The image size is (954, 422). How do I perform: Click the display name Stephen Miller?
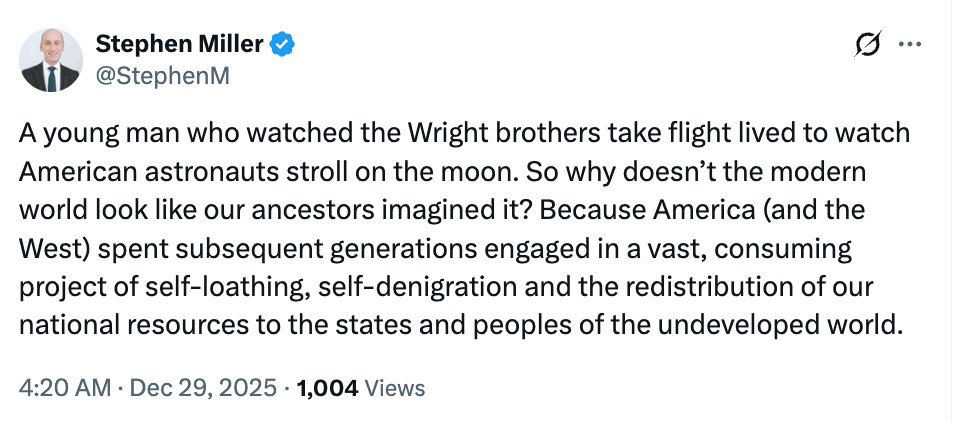pyautogui.click(x=181, y=44)
